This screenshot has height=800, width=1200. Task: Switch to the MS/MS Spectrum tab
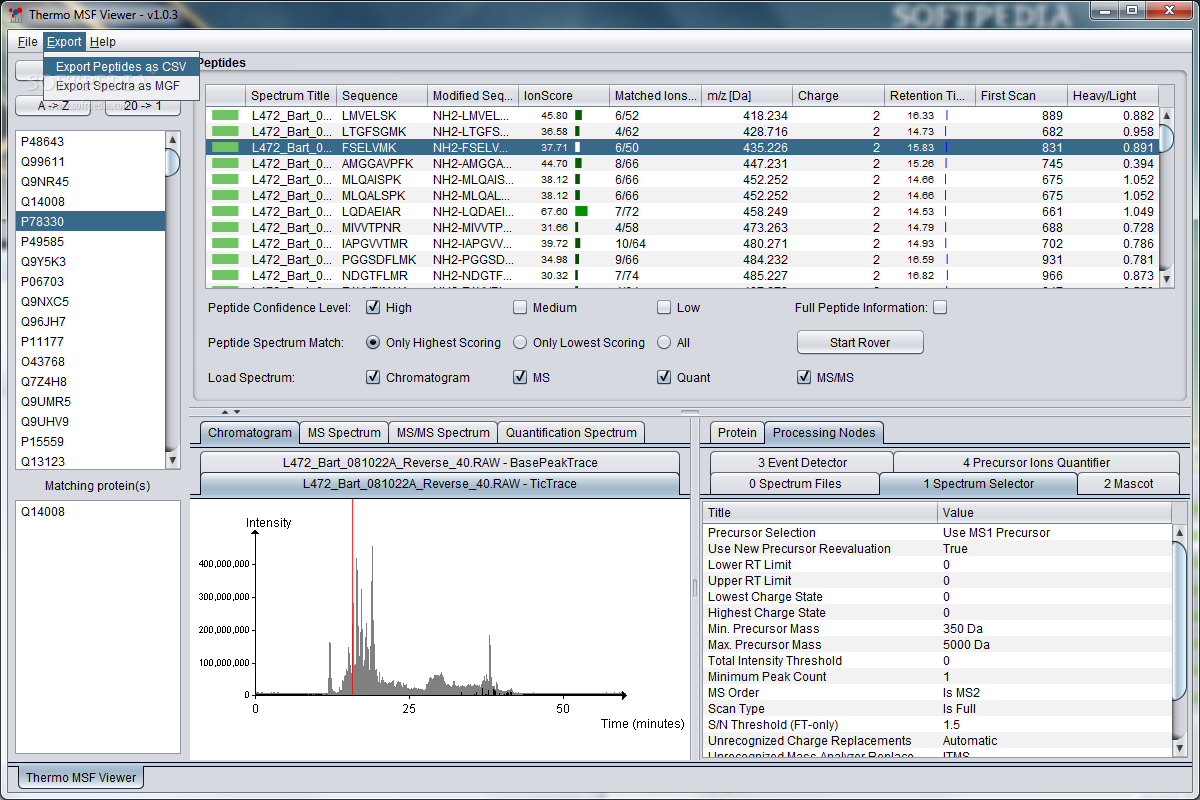(x=443, y=433)
